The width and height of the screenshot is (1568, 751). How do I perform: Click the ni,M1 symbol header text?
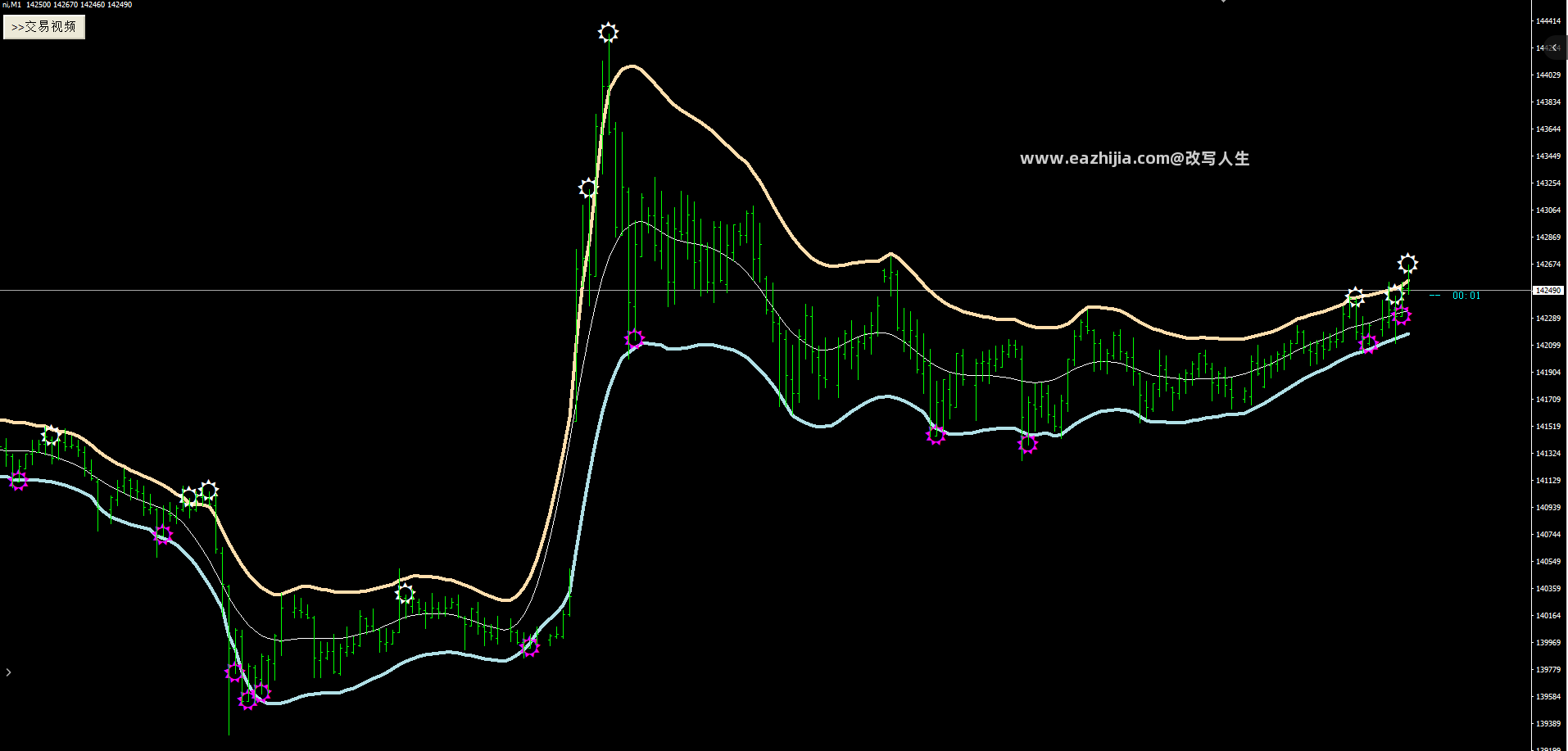(x=11, y=5)
